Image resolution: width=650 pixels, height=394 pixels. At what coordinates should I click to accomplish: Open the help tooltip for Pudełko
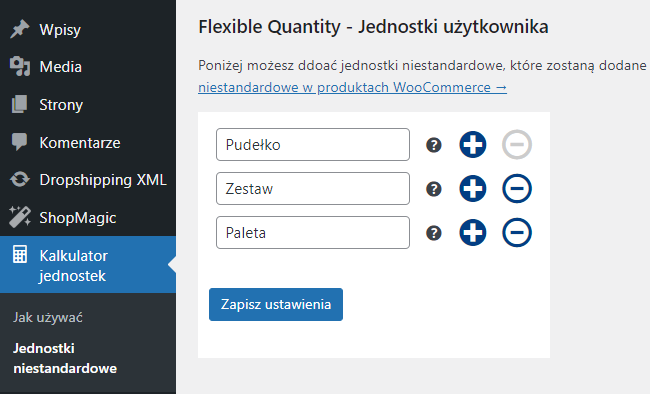coord(434,145)
